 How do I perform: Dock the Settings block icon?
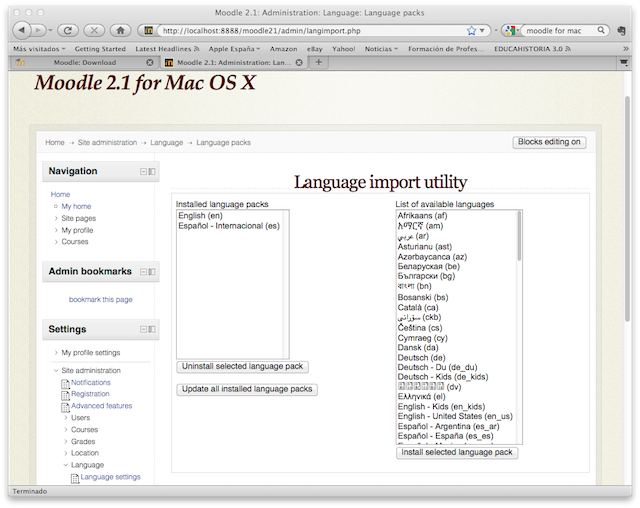[x=152, y=329]
